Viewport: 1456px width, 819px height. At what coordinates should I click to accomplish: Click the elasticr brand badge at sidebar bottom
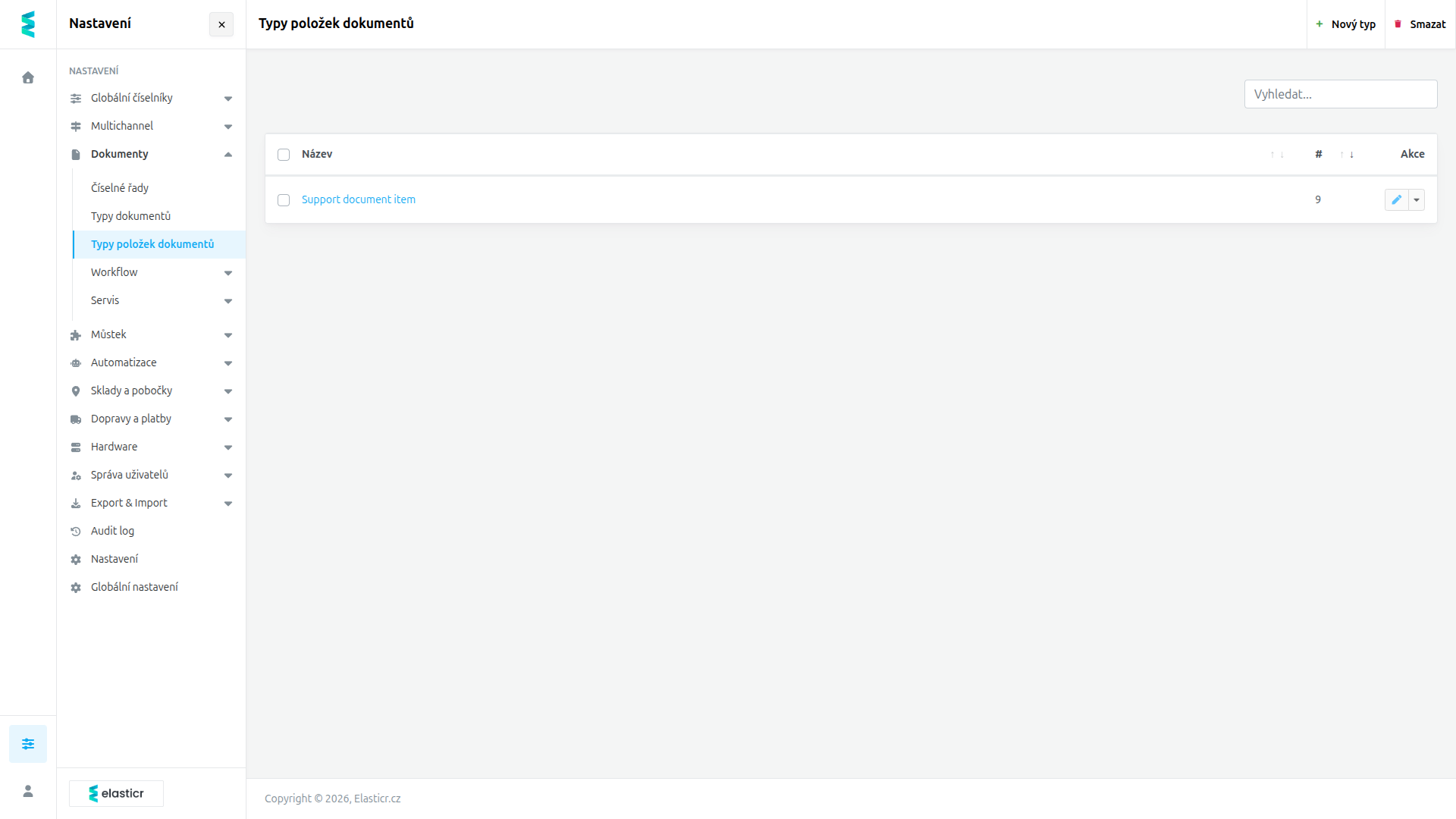pyautogui.click(x=116, y=793)
